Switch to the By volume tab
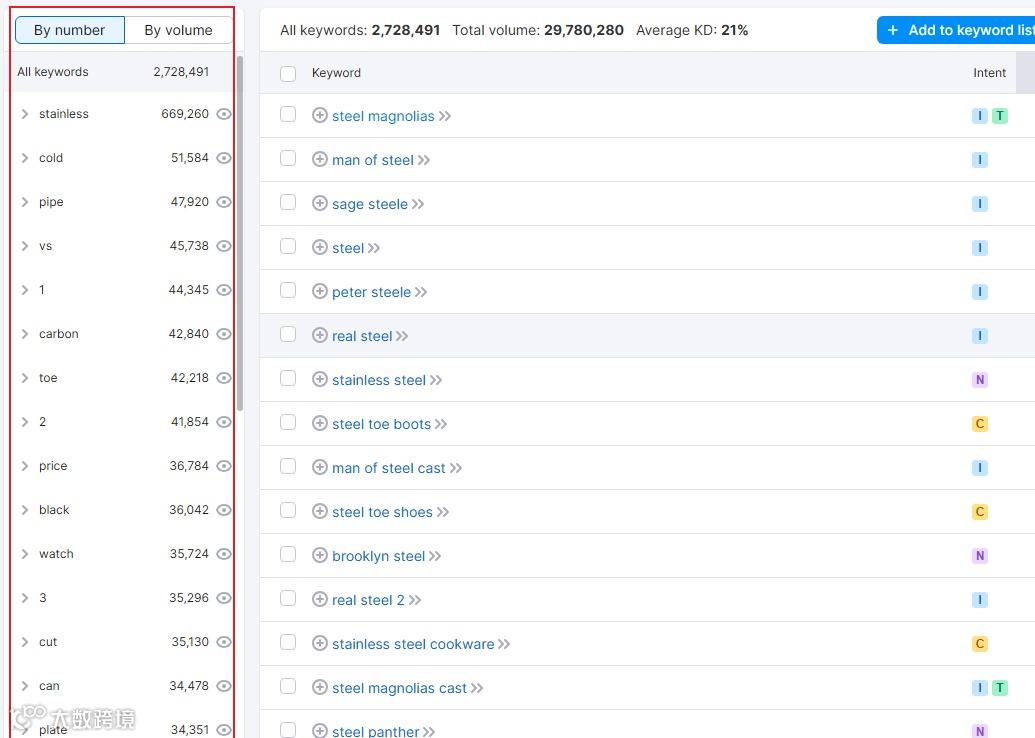Screen dimensions: 1035x738 point(178,30)
